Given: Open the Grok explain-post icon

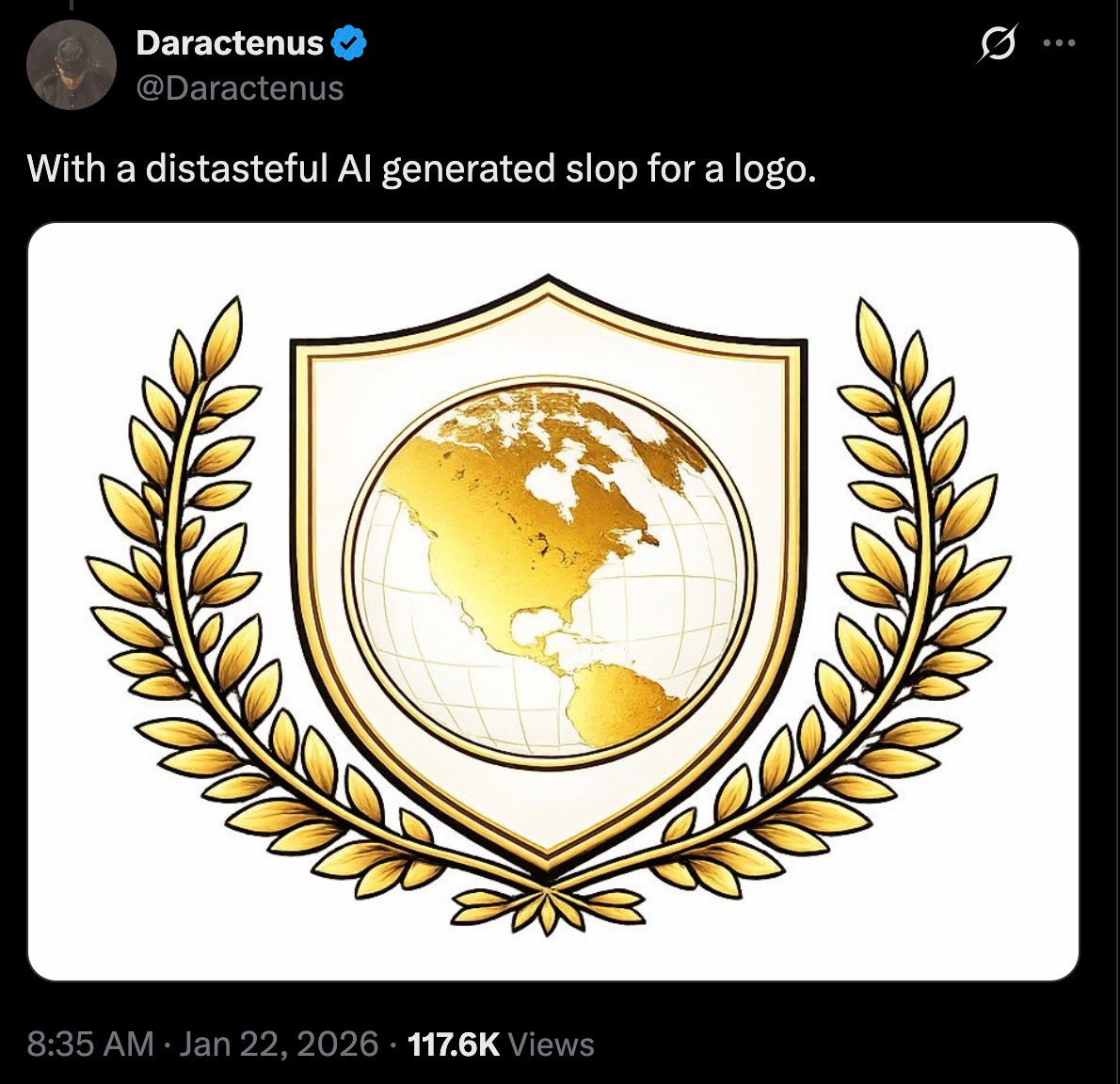Looking at the screenshot, I should click(x=997, y=43).
